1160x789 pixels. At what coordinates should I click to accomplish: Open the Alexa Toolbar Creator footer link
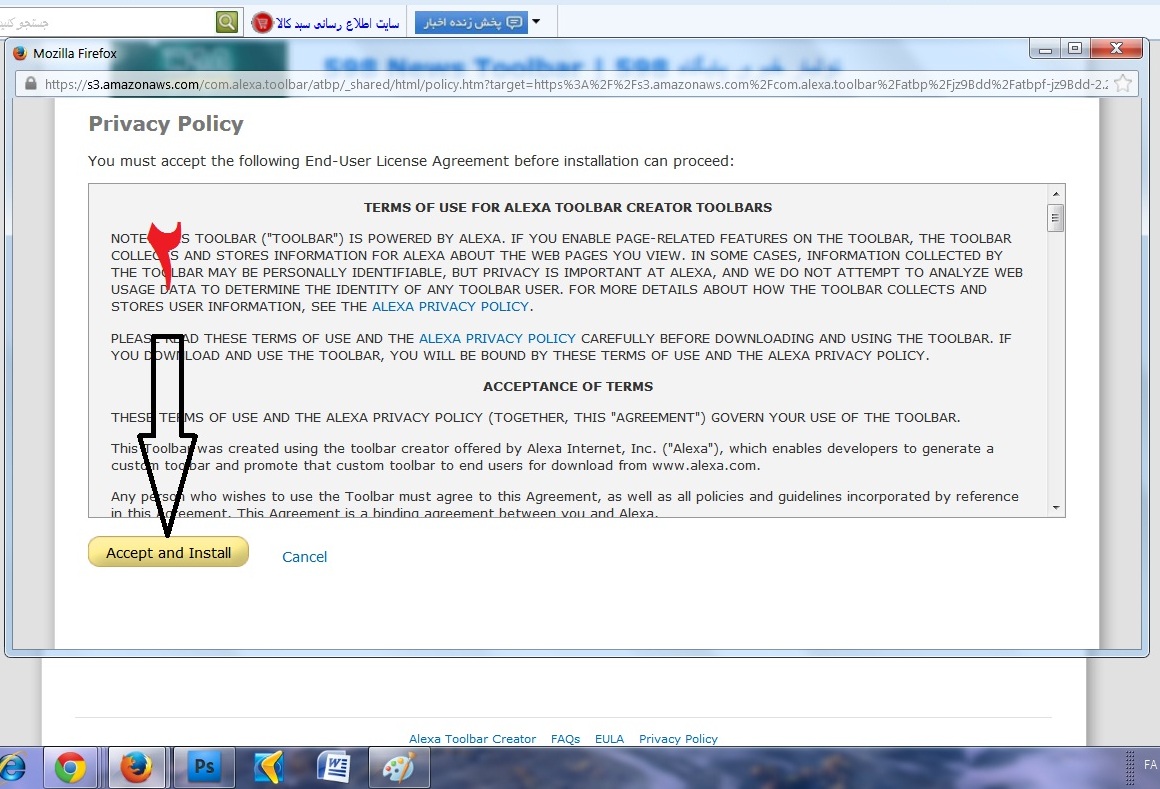click(x=472, y=739)
